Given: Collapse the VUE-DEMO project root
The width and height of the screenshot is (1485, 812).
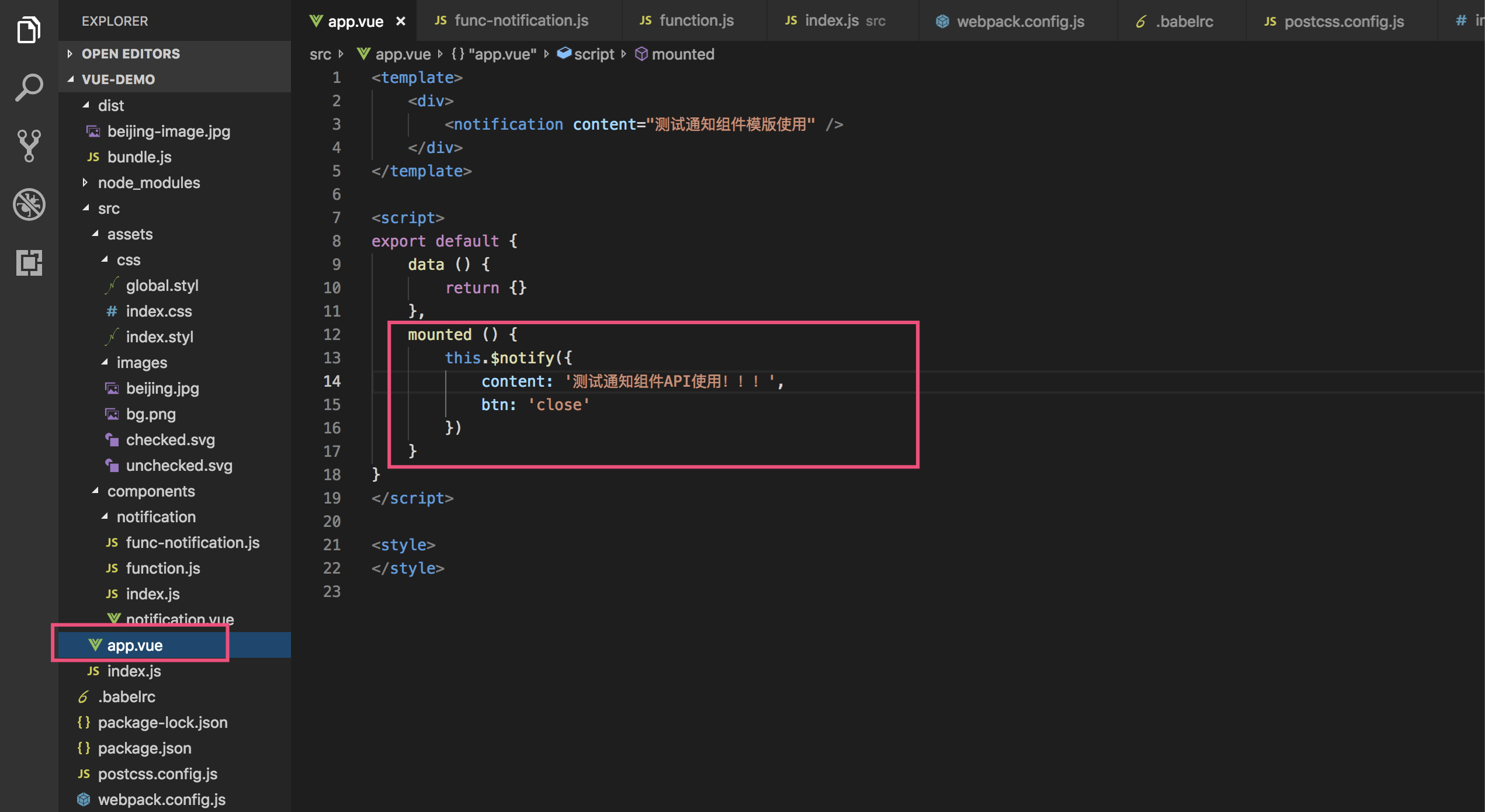Looking at the screenshot, I should pyautogui.click(x=118, y=79).
